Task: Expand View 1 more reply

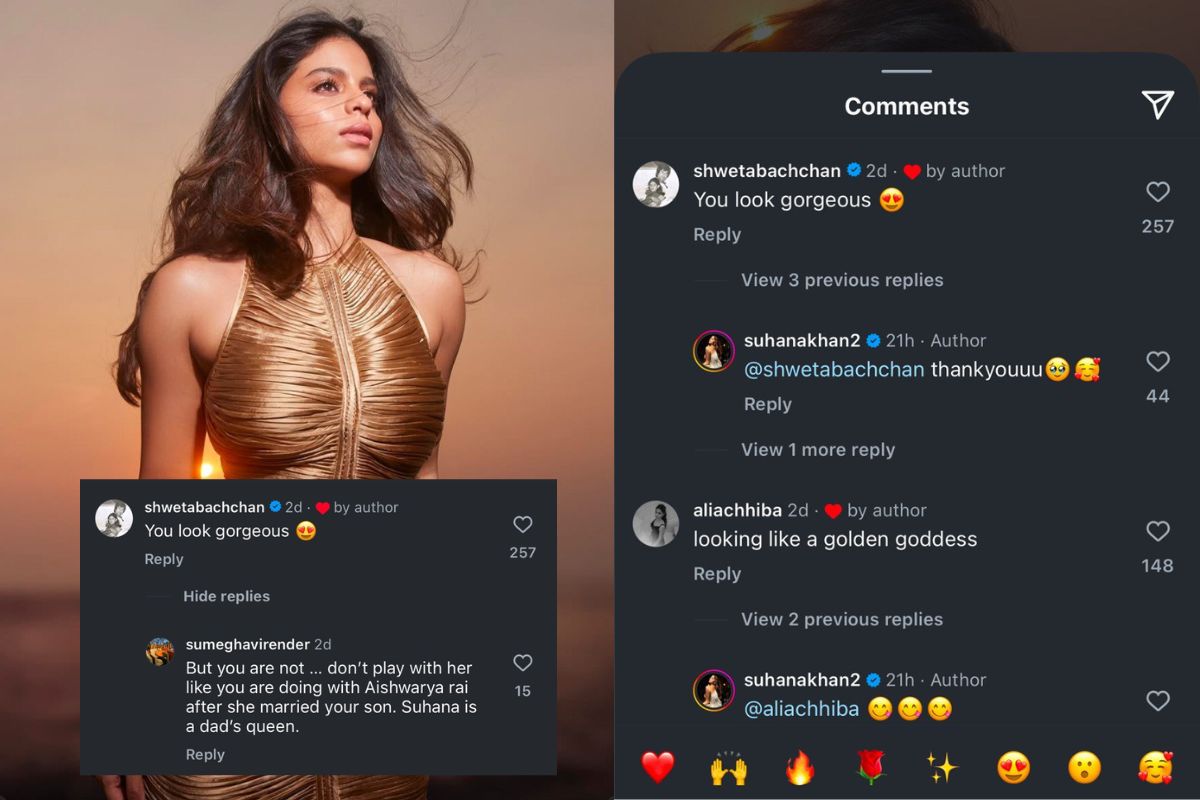Action: [x=817, y=450]
